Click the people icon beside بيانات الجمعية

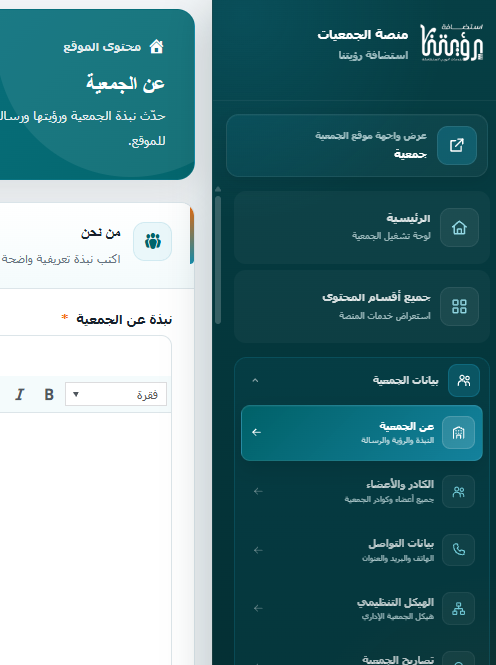(x=464, y=380)
